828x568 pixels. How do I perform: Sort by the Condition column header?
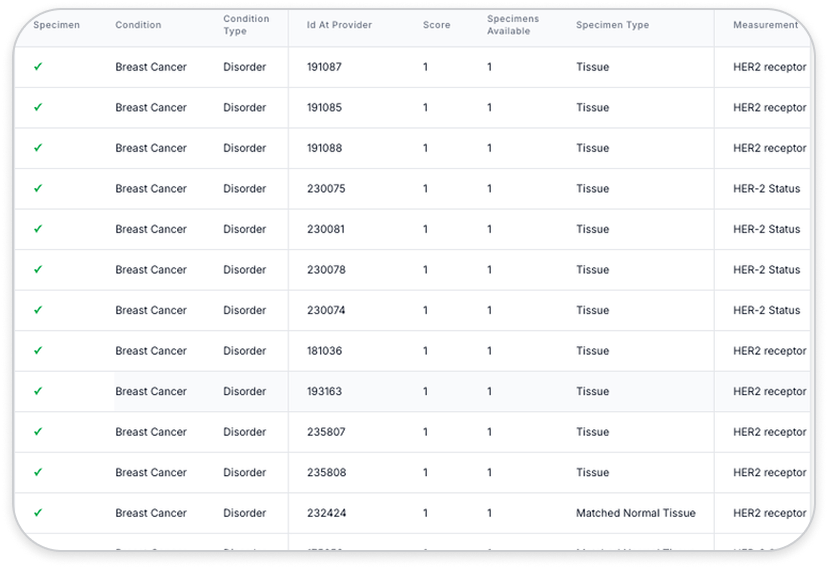(x=138, y=25)
